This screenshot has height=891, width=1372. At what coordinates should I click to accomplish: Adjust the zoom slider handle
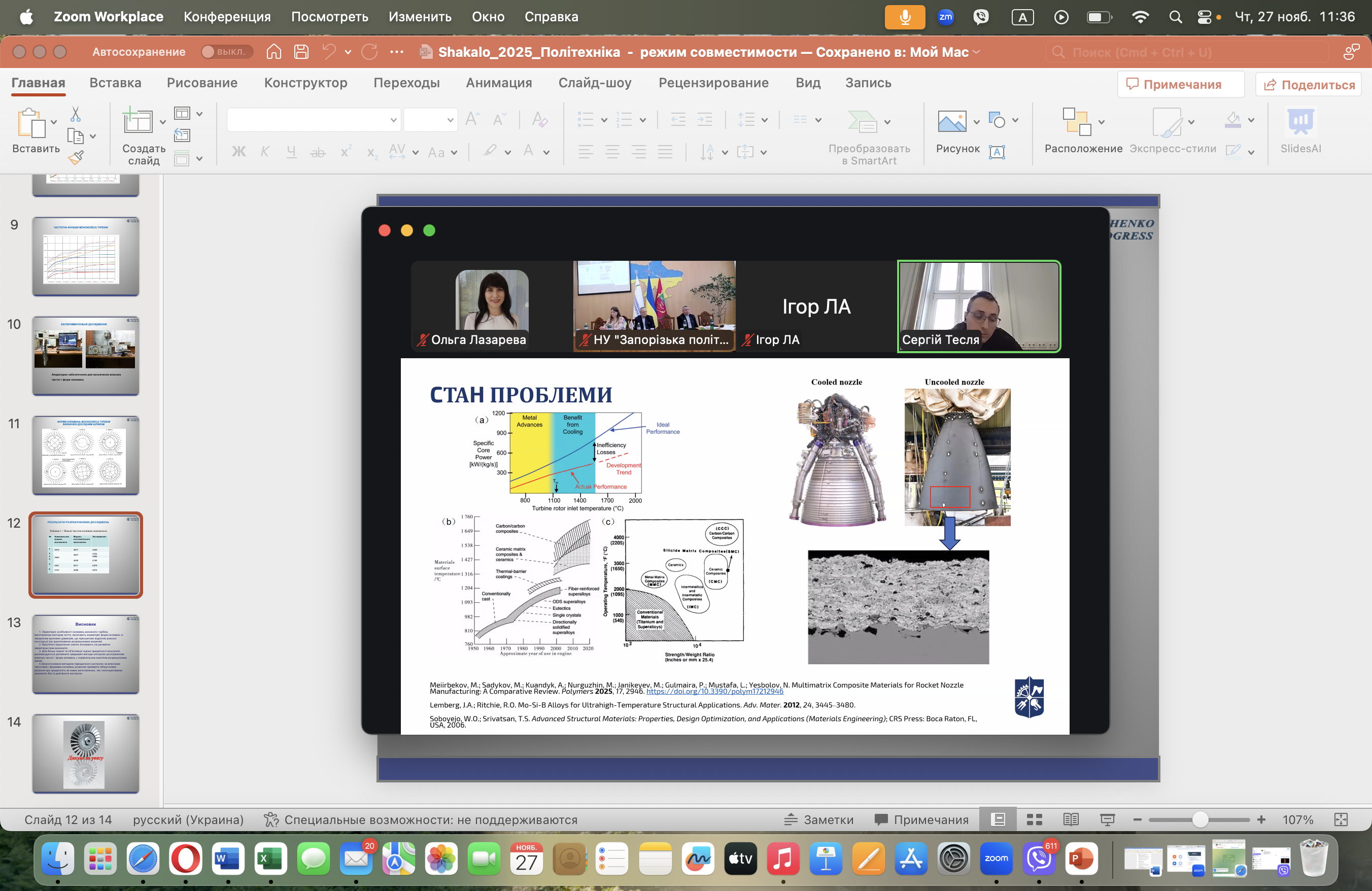point(1199,819)
